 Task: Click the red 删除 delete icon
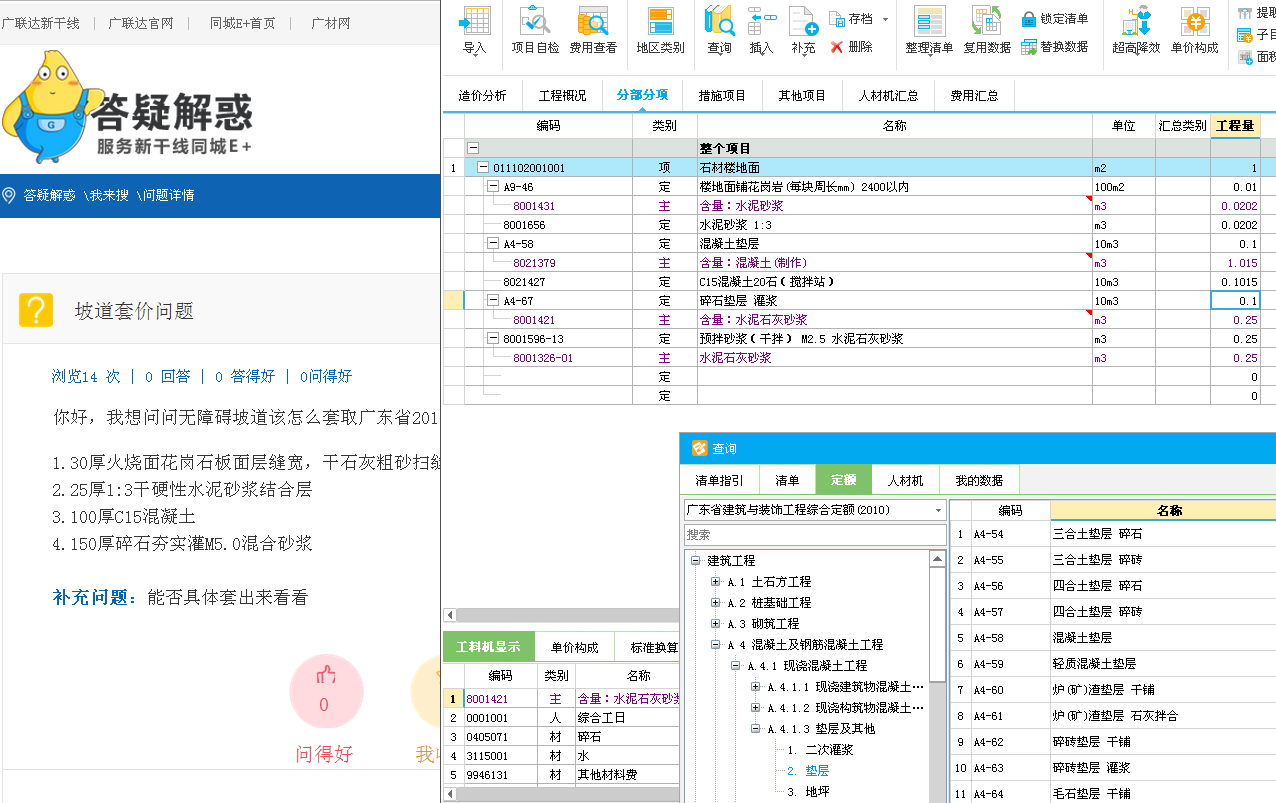tap(837, 47)
